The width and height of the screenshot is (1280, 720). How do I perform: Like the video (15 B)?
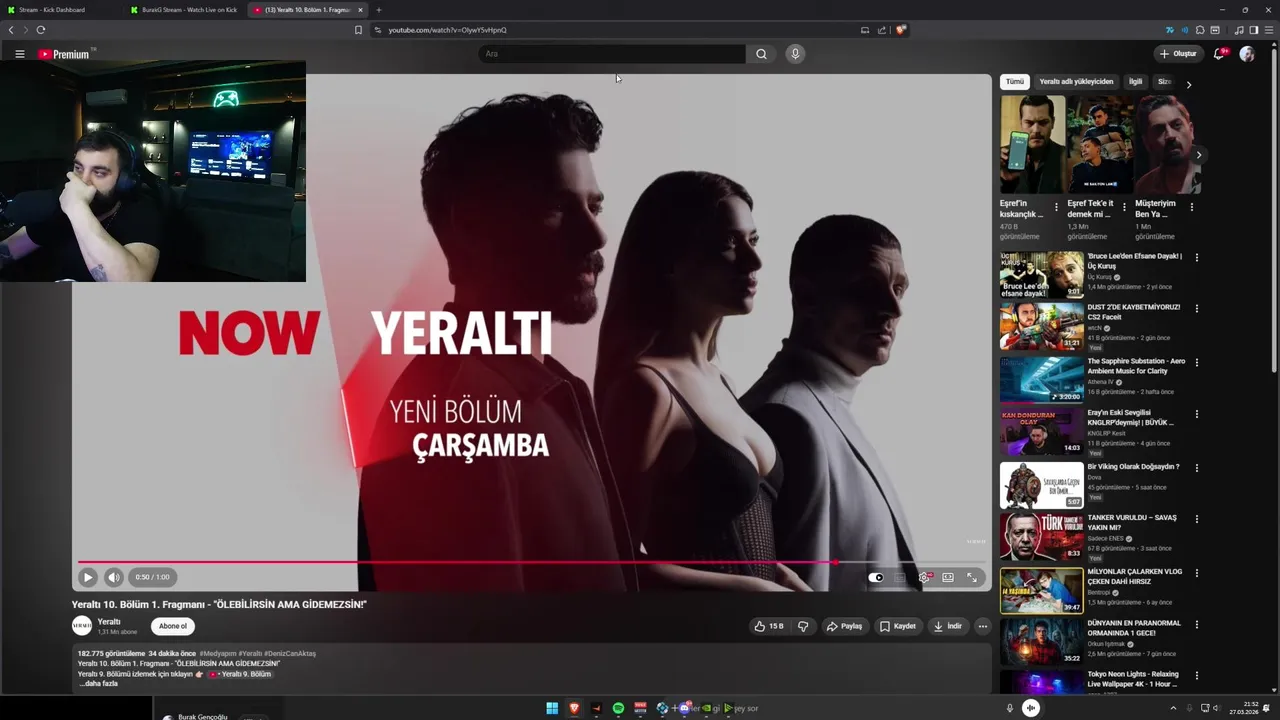tap(769, 626)
